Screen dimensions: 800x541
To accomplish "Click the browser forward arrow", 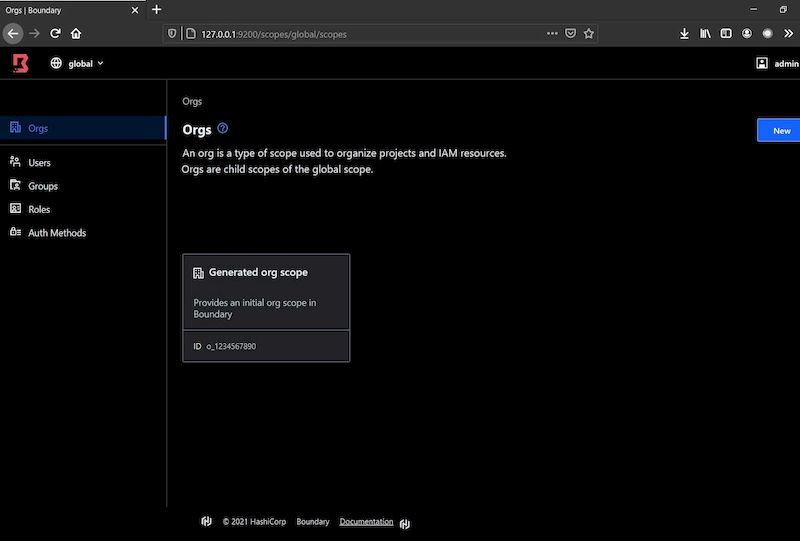I will coord(34,34).
